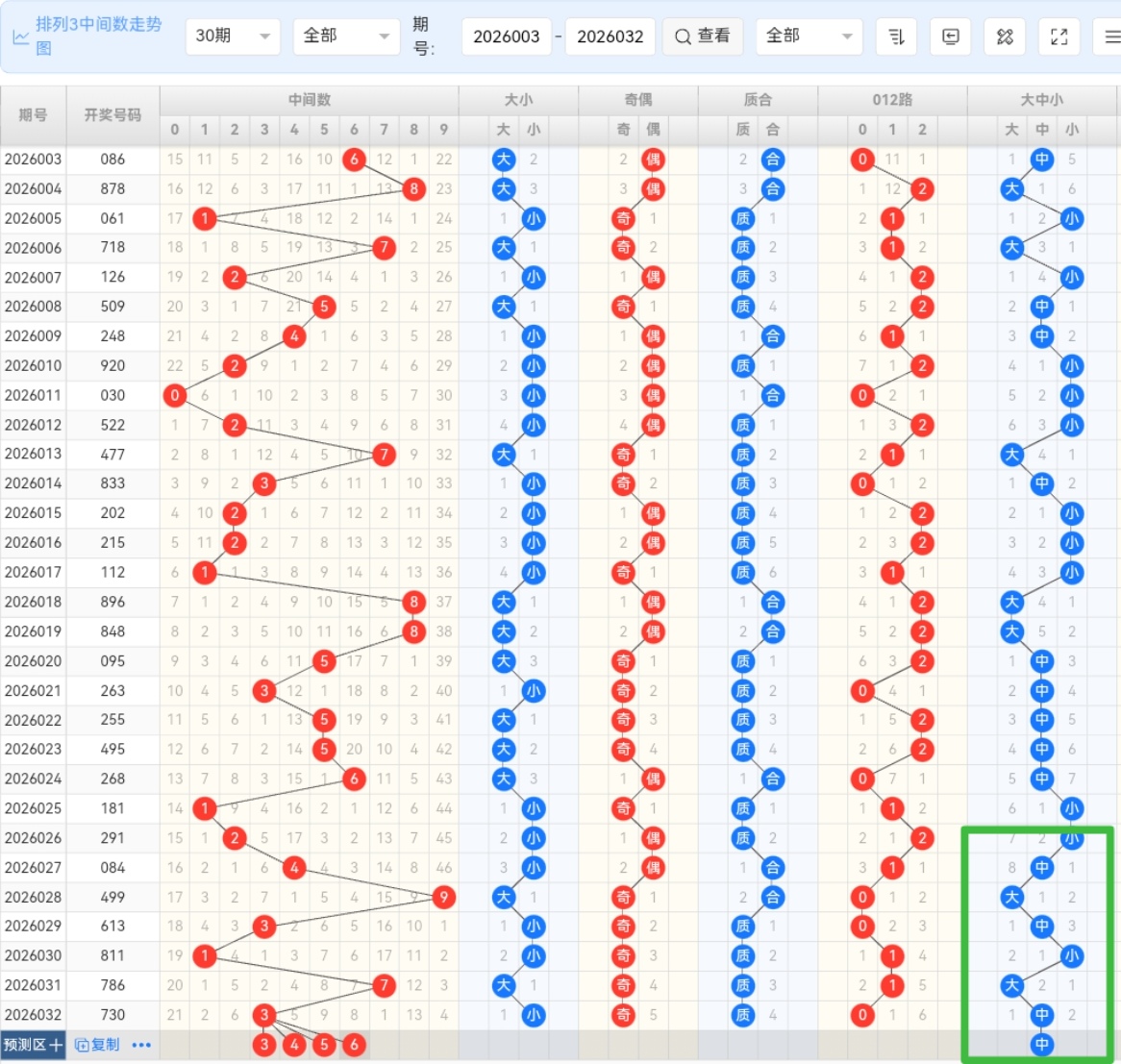The image size is (1121, 1064).
Task: Toggle the blue 中 prediction ball at the bottom
Action: 1041,1045
